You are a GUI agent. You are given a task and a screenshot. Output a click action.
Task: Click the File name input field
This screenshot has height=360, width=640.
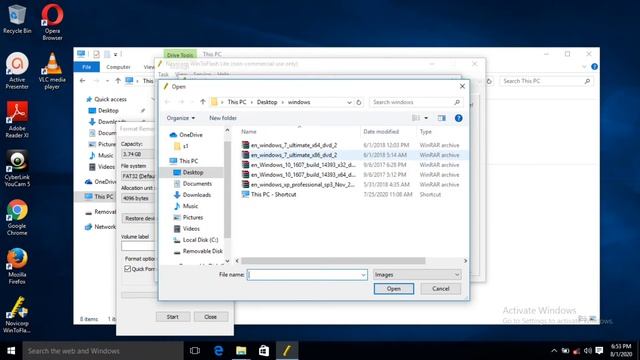(304, 275)
